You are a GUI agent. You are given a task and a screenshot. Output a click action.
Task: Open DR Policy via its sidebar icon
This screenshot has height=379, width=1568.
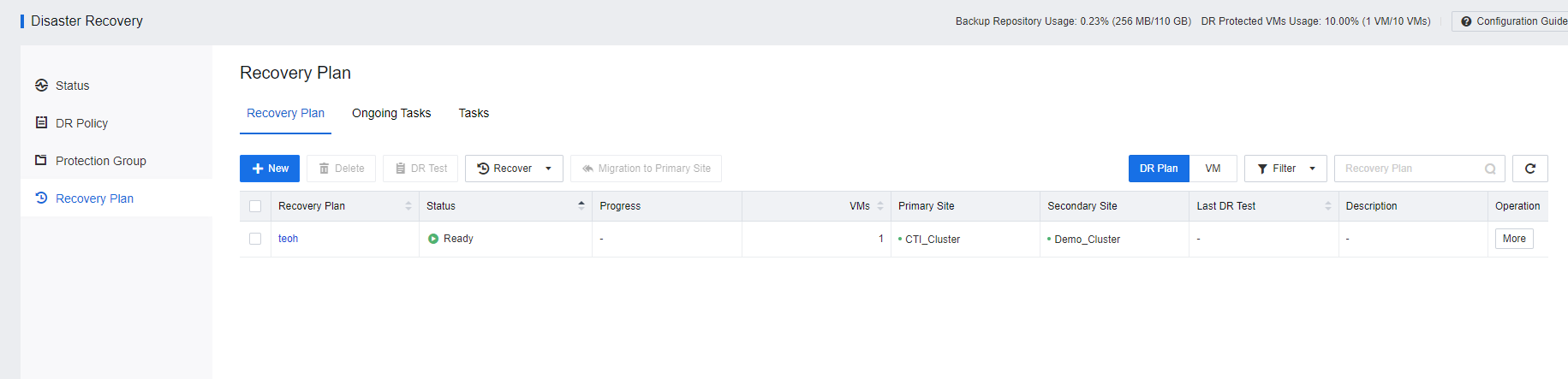coord(41,123)
